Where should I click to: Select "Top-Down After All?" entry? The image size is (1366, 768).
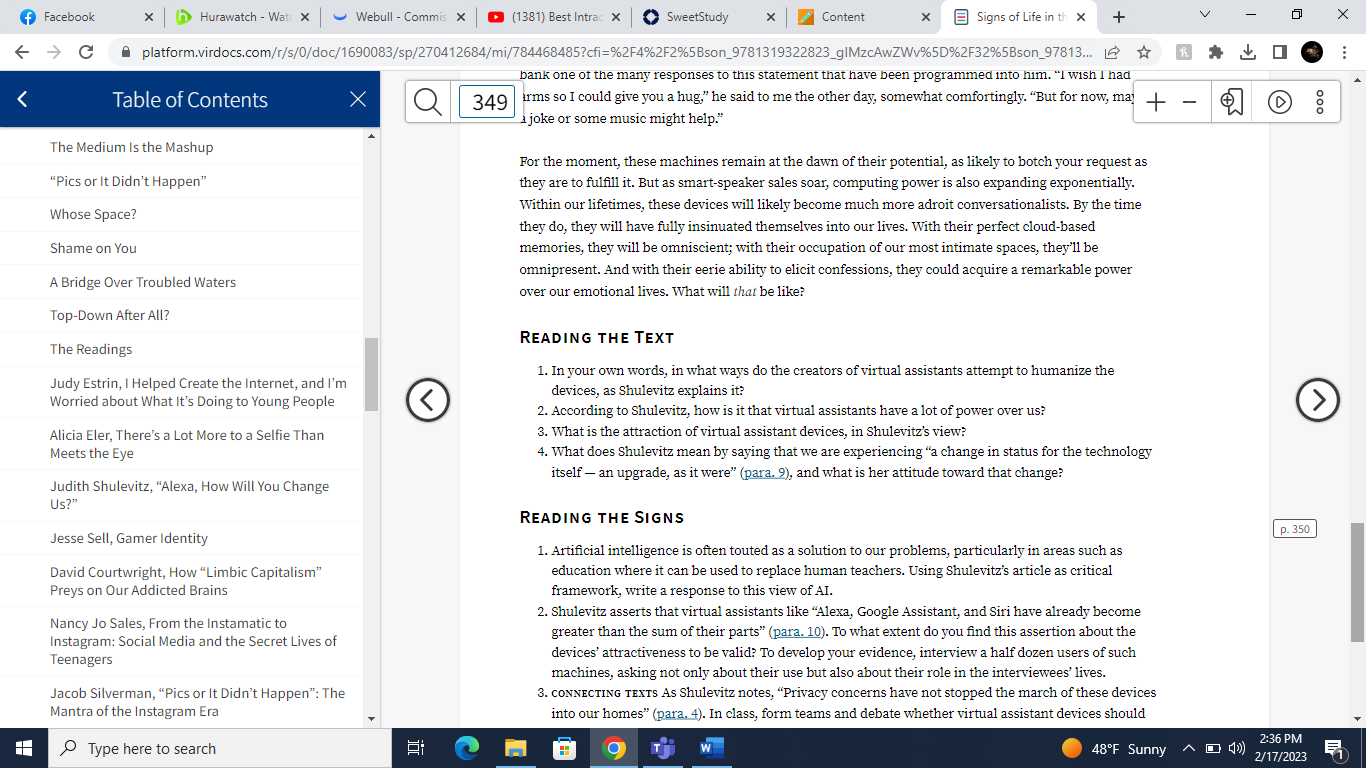pyautogui.click(x=110, y=315)
